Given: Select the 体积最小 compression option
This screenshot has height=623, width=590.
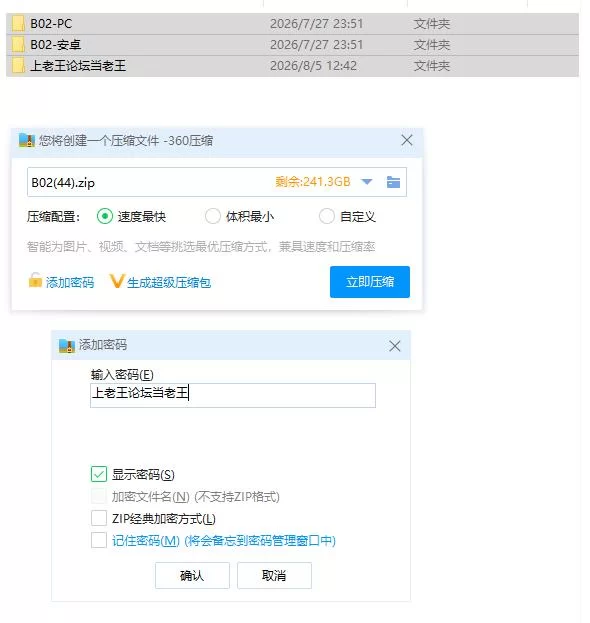Looking at the screenshot, I should coord(213,217).
